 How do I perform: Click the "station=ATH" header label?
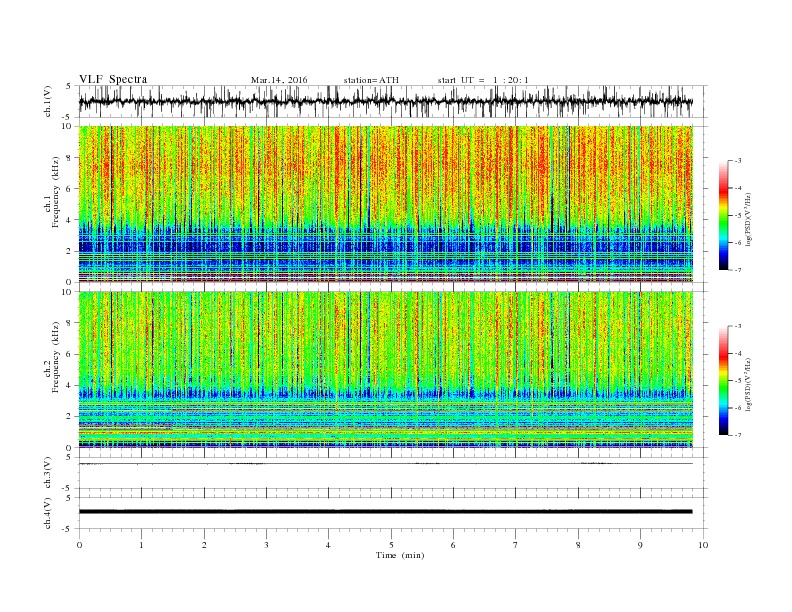[371, 80]
